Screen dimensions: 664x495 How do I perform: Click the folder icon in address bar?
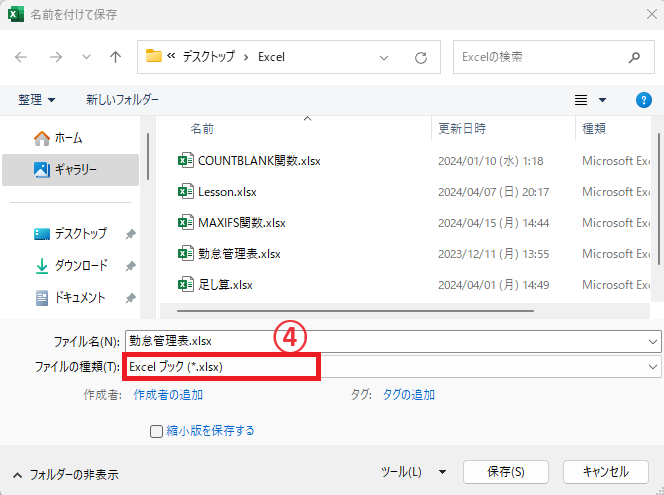[154, 56]
